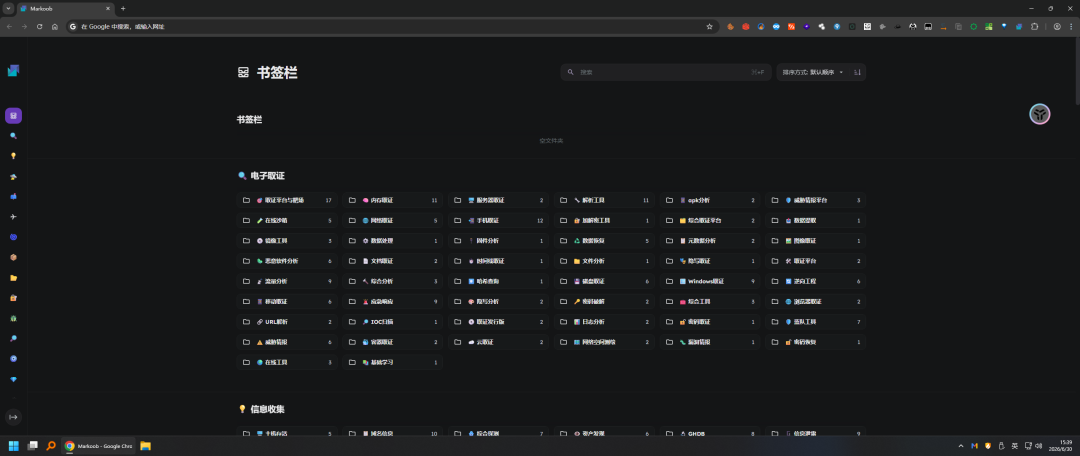Open the blue diamond category in sidebar
1080x456 pixels.
[x=13, y=380]
